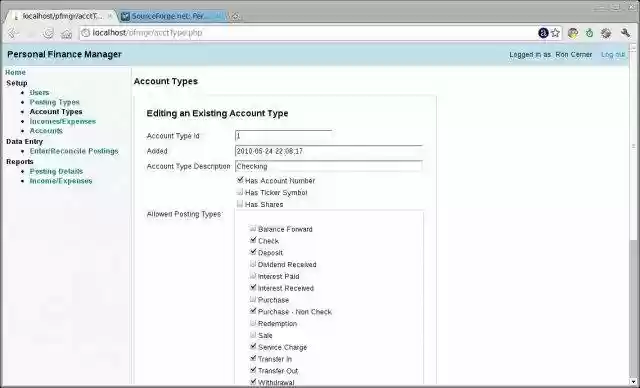Check Interest Paid posting type

[253, 275]
